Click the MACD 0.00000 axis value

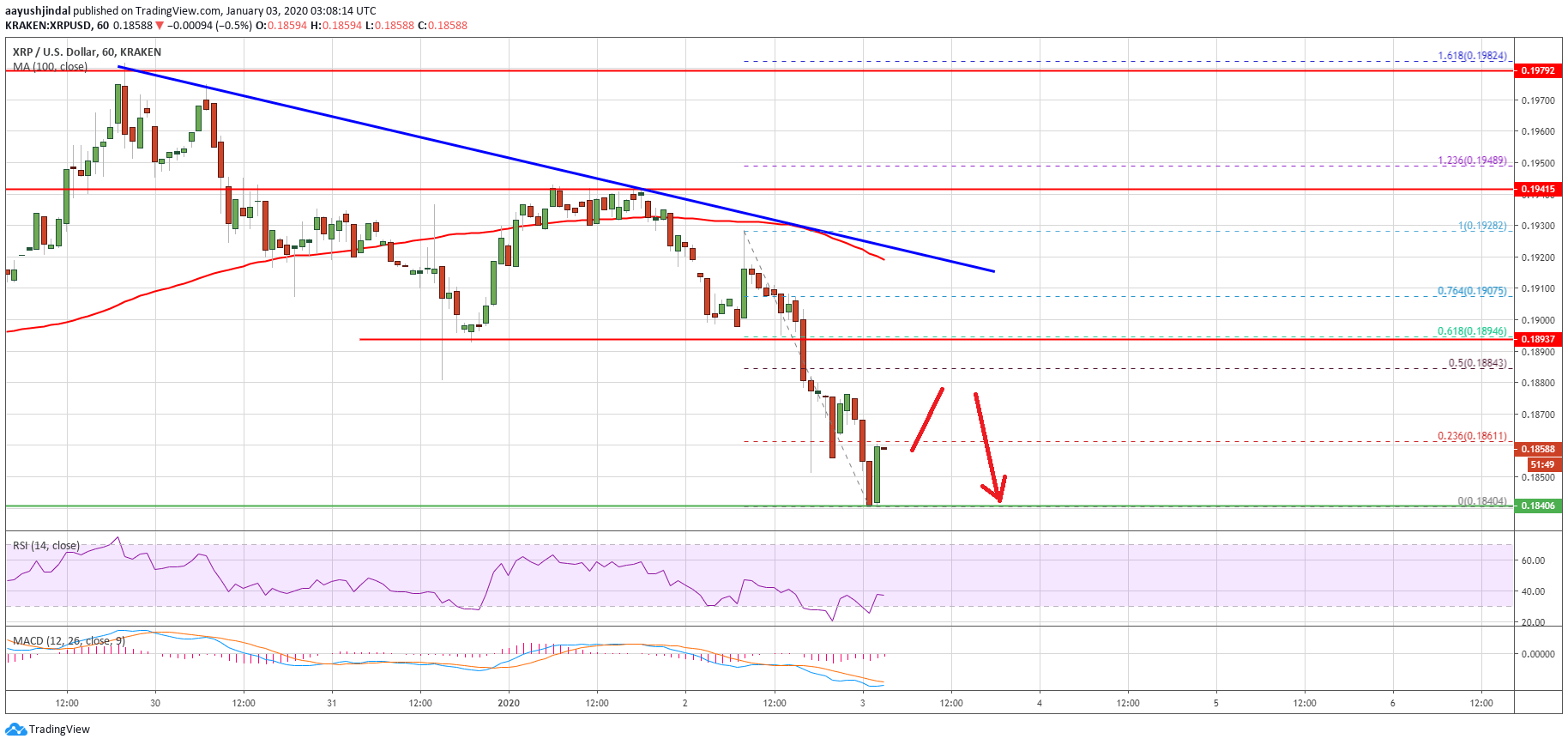tap(1538, 654)
